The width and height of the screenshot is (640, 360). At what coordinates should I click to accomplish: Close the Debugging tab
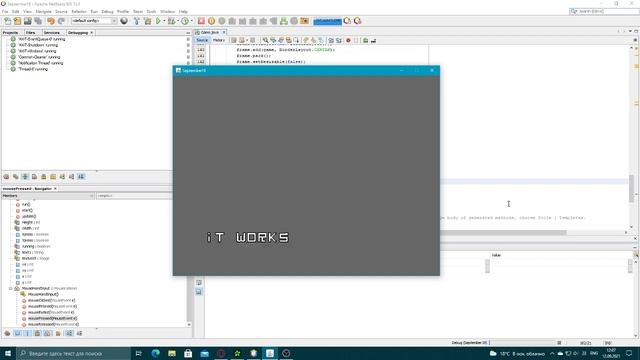(x=91, y=32)
